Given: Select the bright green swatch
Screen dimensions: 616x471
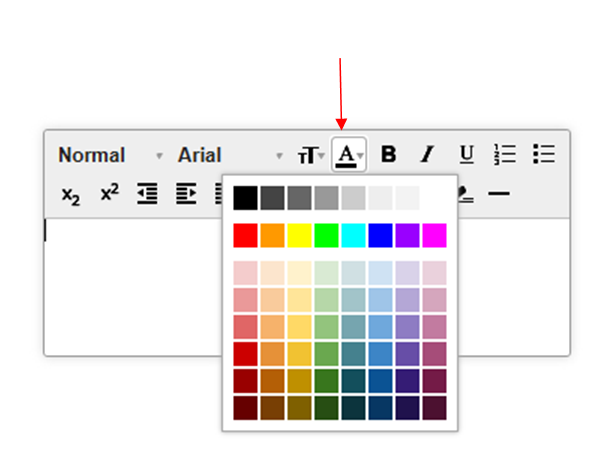Looking at the screenshot, I should pos(326,235).
